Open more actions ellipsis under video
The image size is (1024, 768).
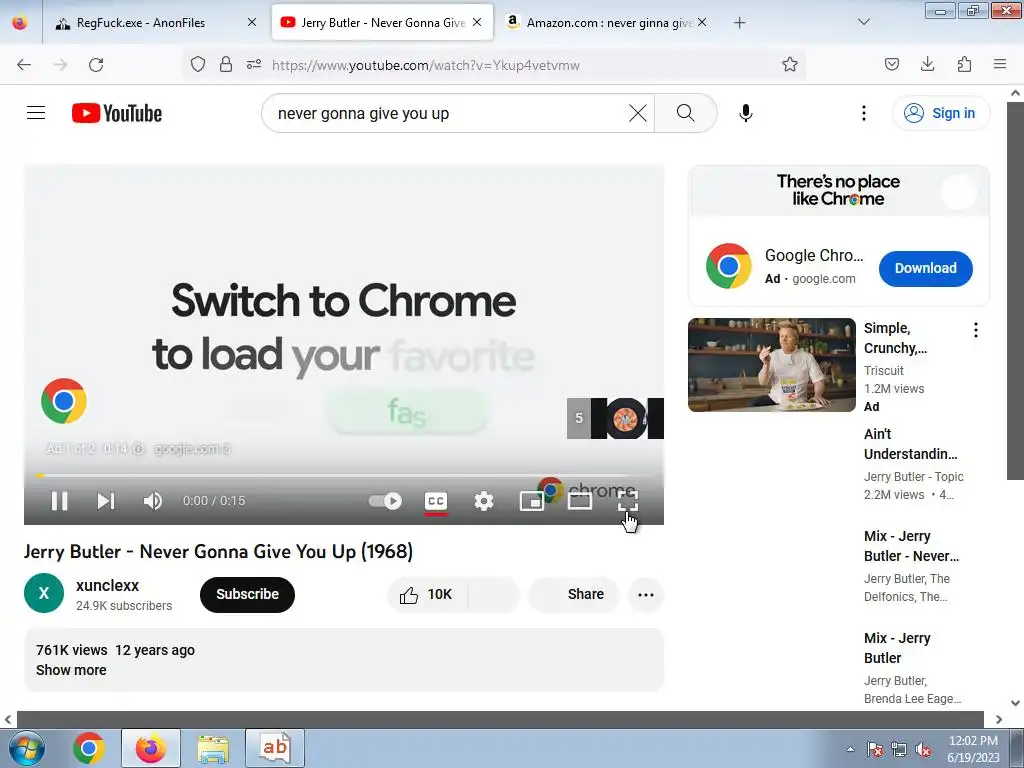646,594
